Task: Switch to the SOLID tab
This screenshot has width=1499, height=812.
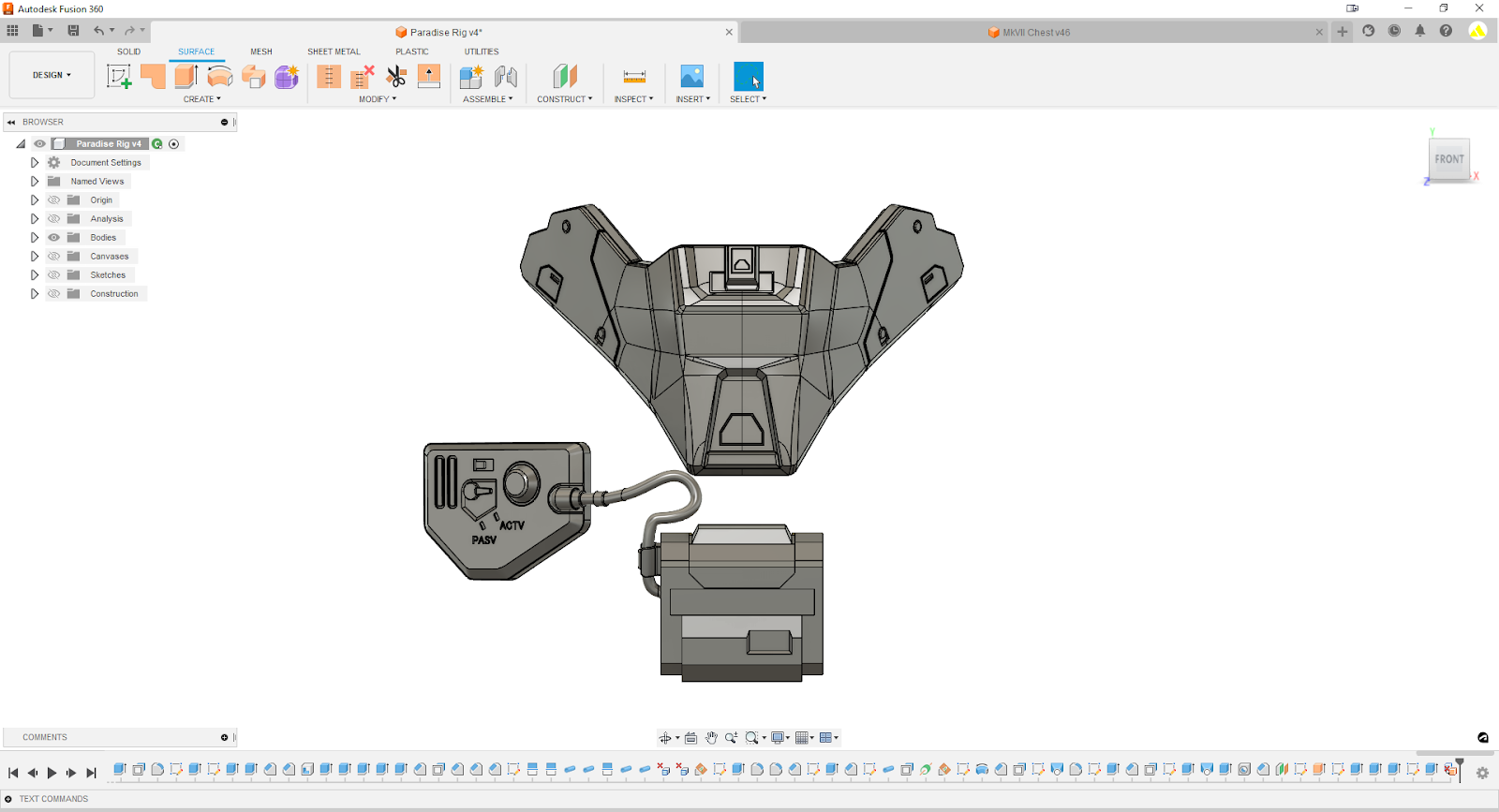Action: [x=128, y=52]
